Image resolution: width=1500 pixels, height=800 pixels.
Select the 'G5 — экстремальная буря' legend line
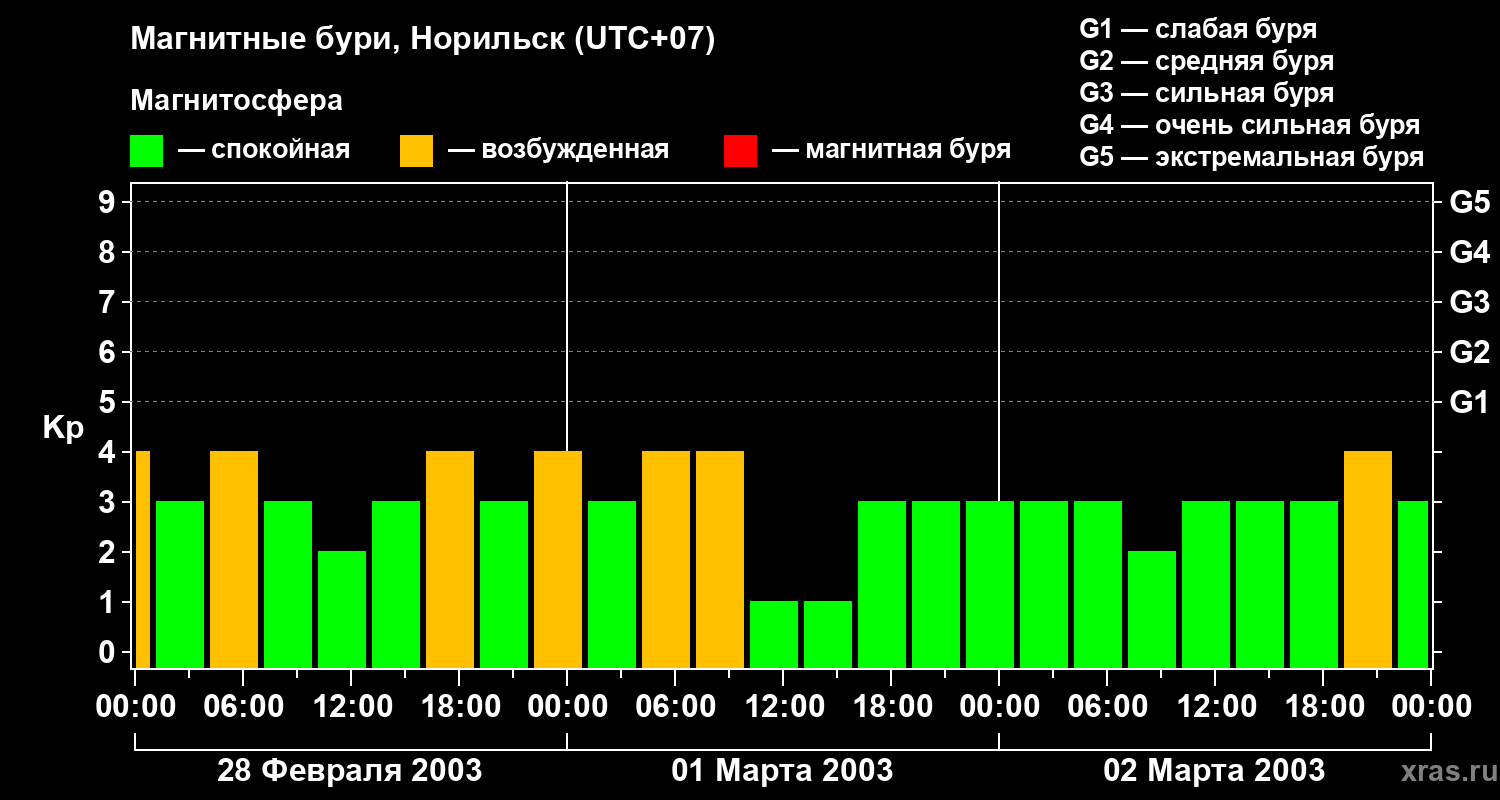coord(1252,157)
